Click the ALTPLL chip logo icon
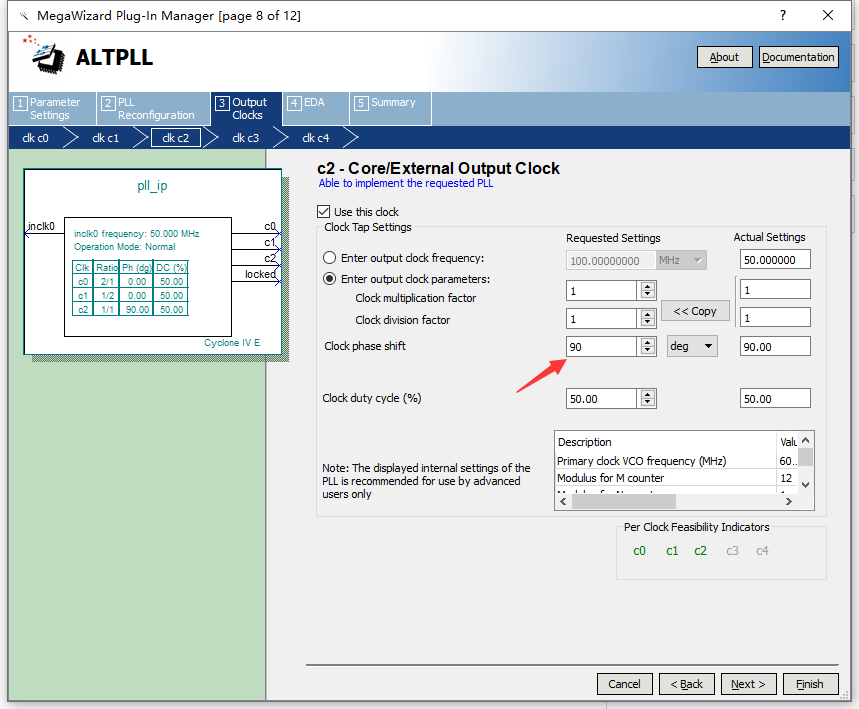The height and width of the screenshot is (709, 859). pos(44,55)
